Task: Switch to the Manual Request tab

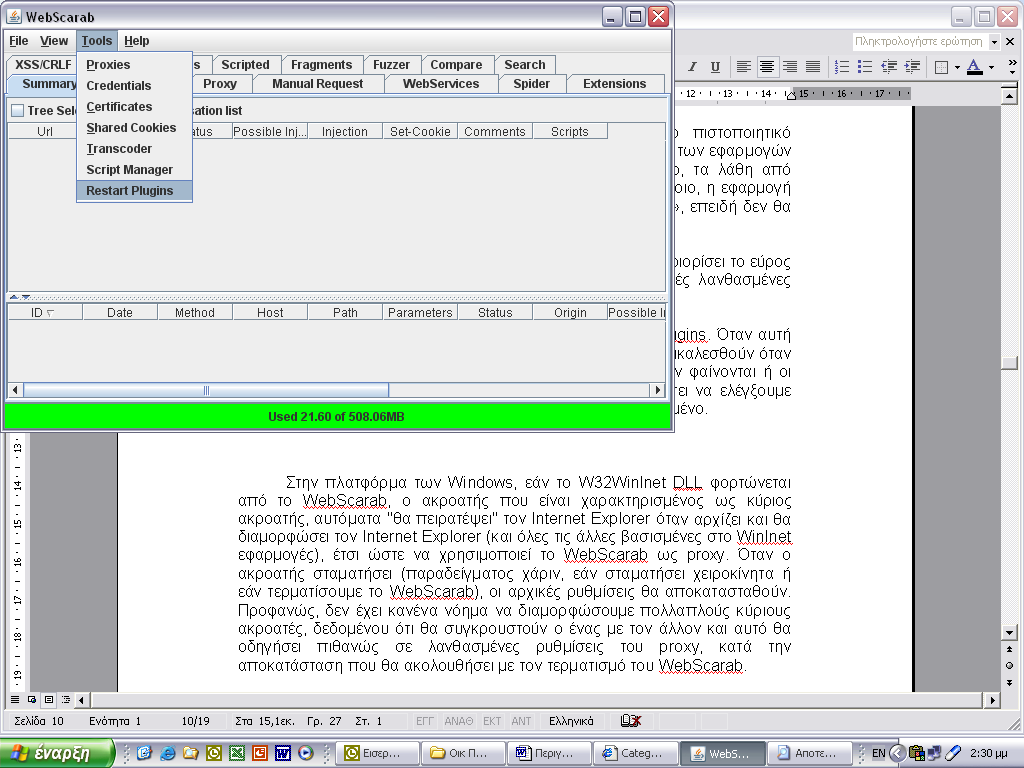Action: (317, 84)
